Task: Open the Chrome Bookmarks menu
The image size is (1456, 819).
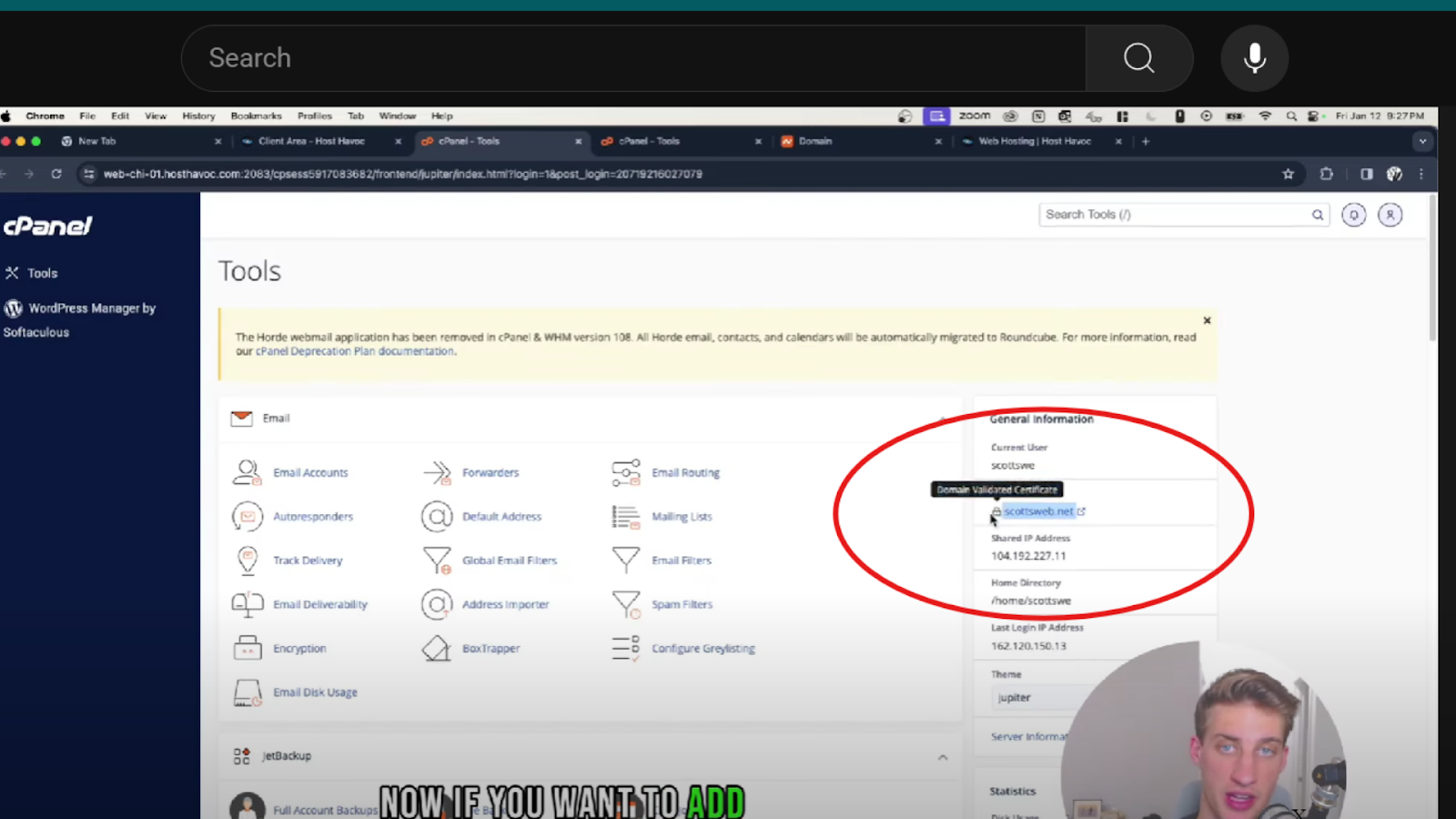Action: pos(256,116)
